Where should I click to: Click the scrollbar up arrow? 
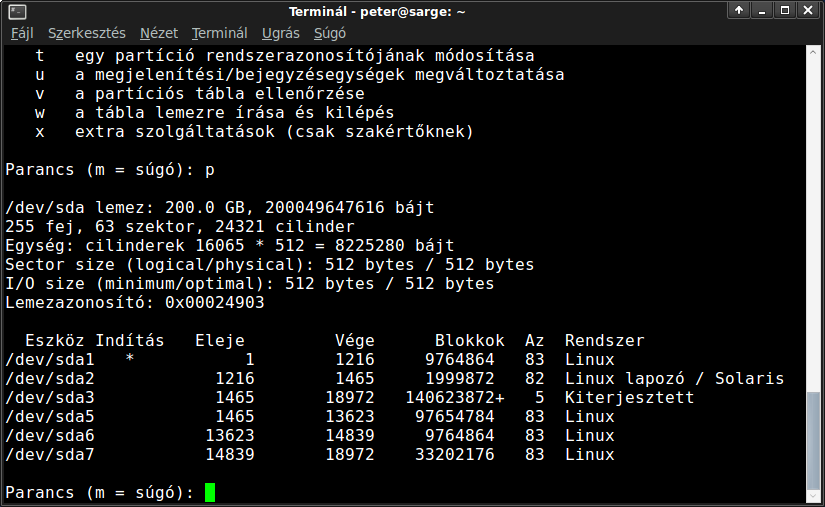(813, 52)
